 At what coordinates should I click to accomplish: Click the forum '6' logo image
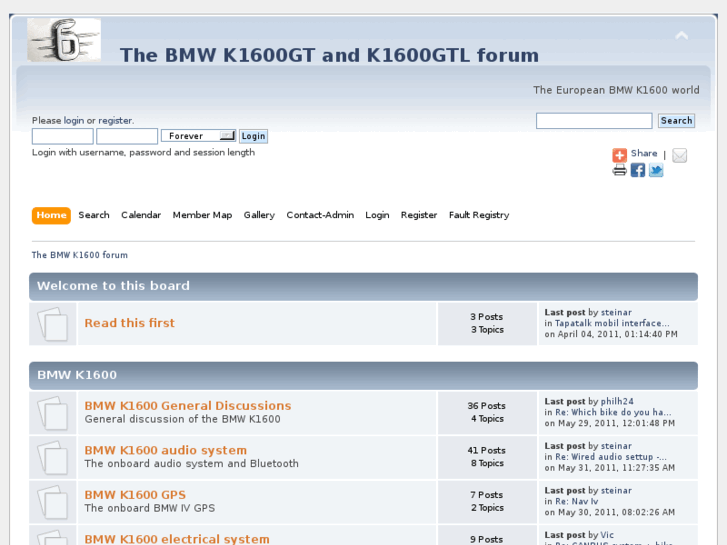[64, 40]
